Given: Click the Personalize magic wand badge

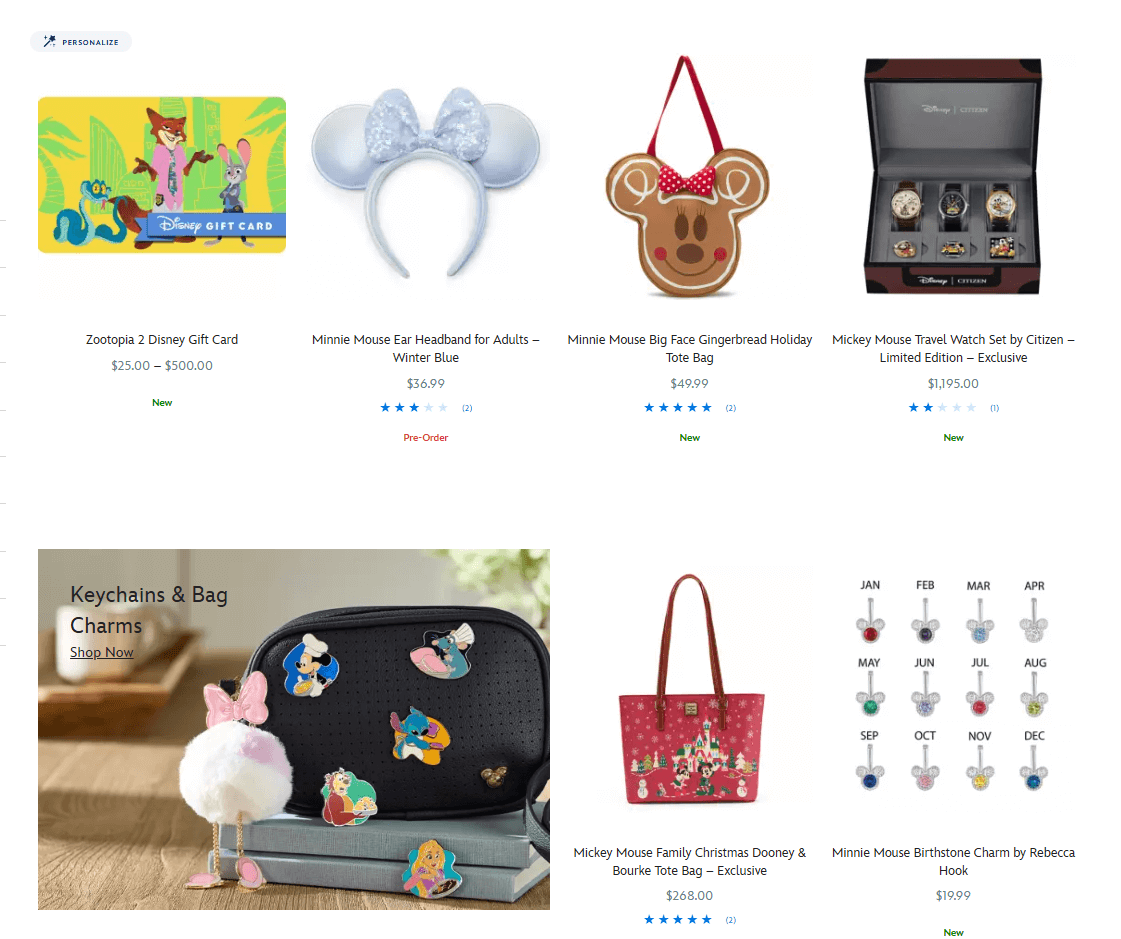Looking at the screenshot, I should point(81,41).
